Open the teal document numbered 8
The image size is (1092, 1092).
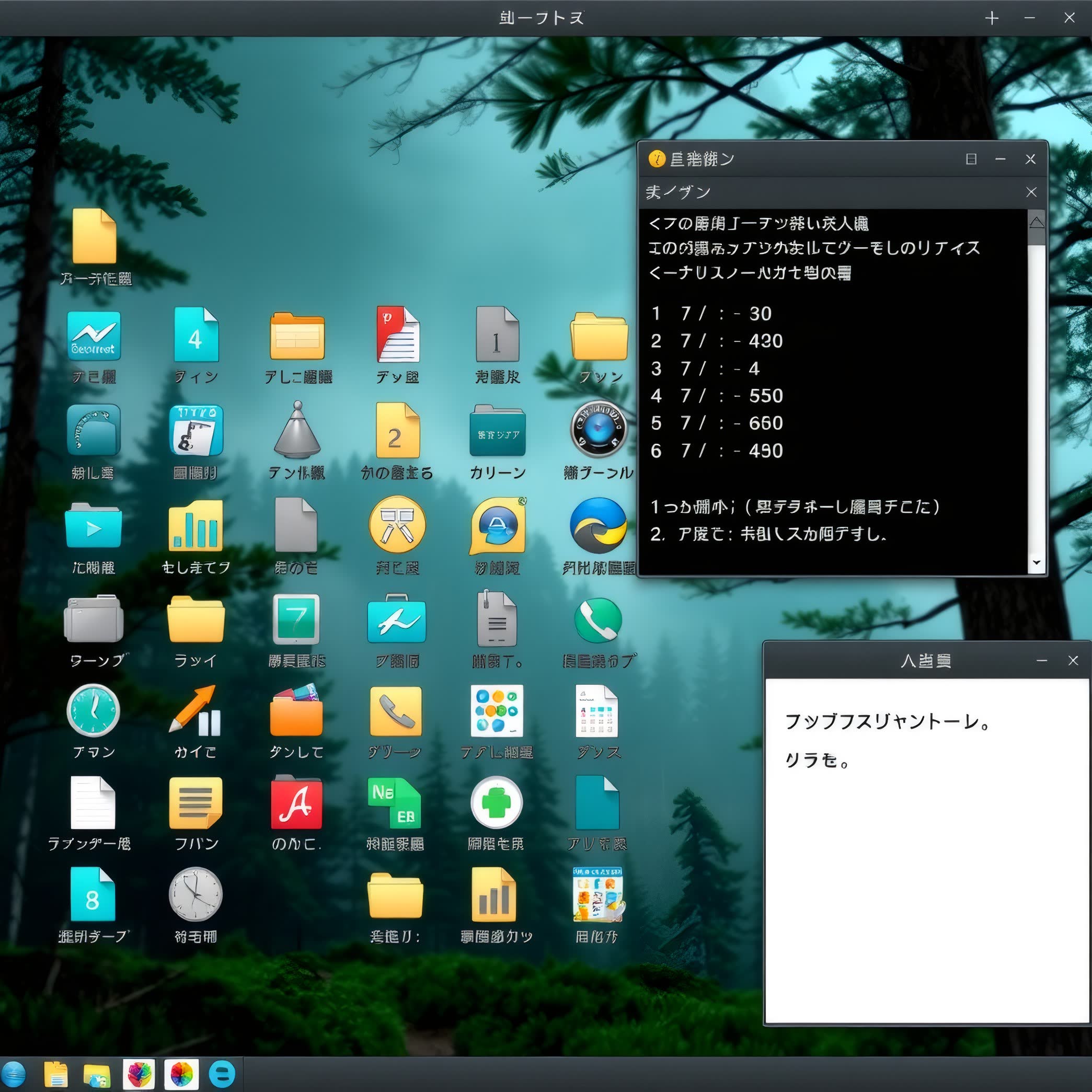click(x=93, y=894)
